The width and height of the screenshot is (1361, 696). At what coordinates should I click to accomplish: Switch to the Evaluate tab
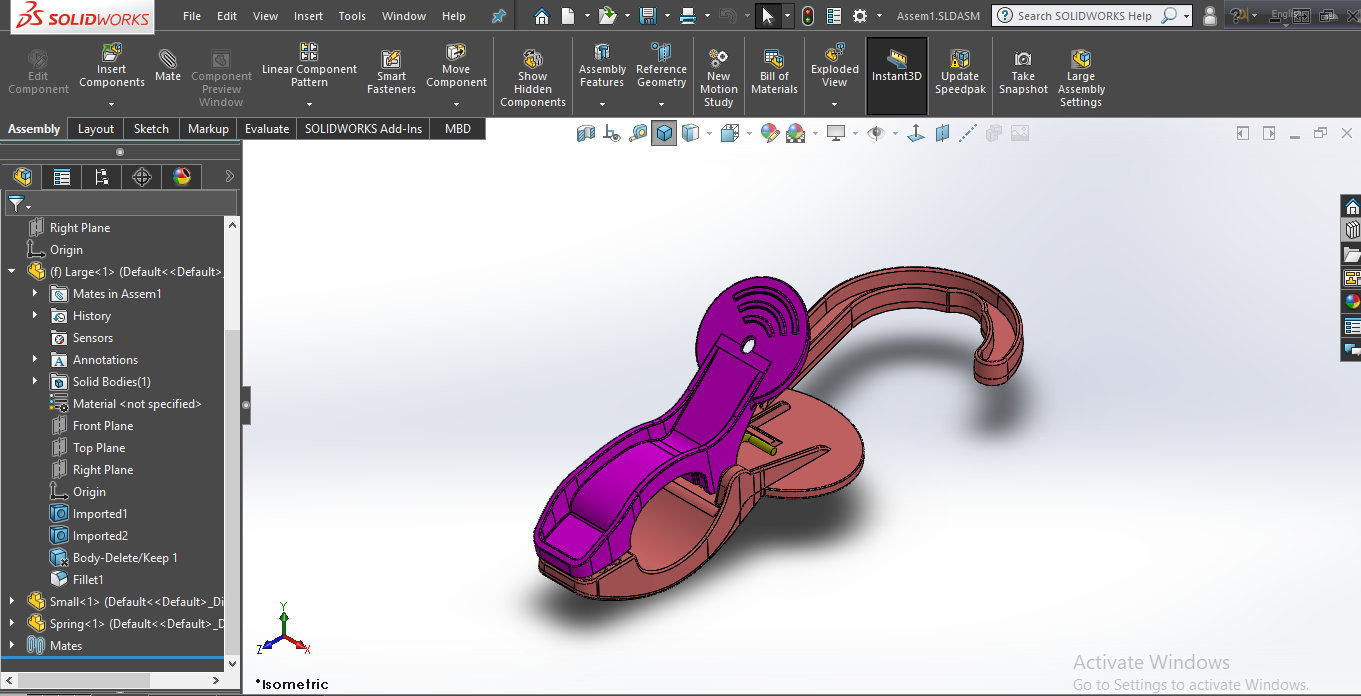pyautogui.click(x=267, y=129)
